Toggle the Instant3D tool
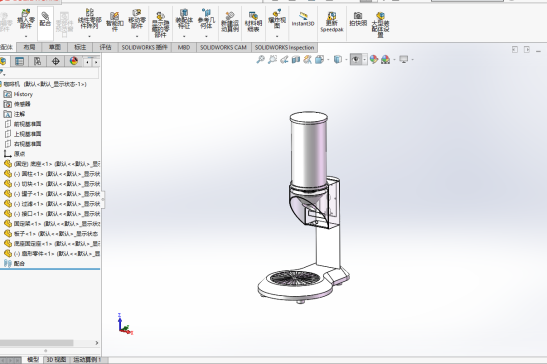This screenshot has width=547, height=364. click(x=303, y=19)
